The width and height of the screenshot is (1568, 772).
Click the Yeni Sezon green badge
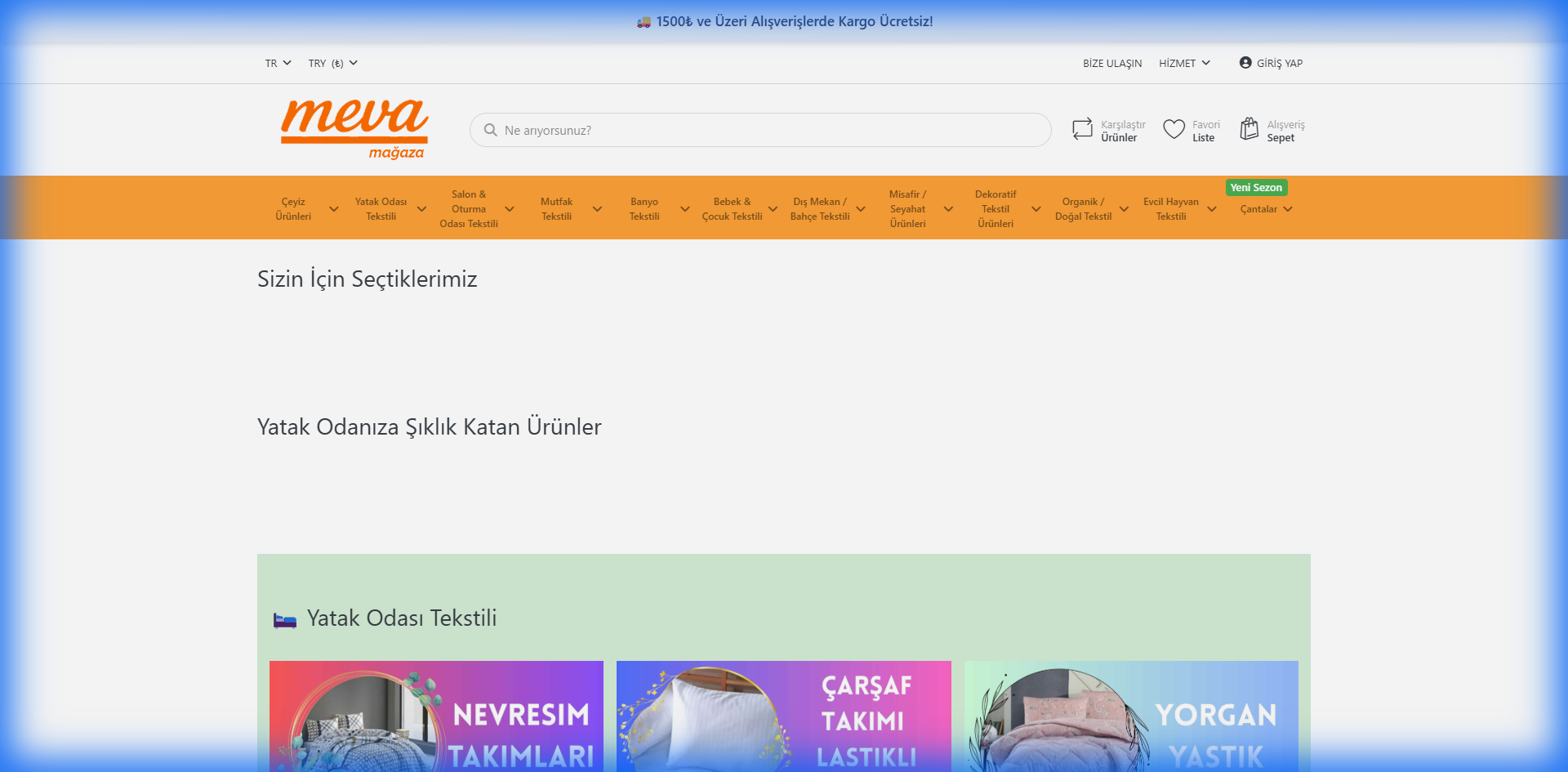coord(1256,187)
